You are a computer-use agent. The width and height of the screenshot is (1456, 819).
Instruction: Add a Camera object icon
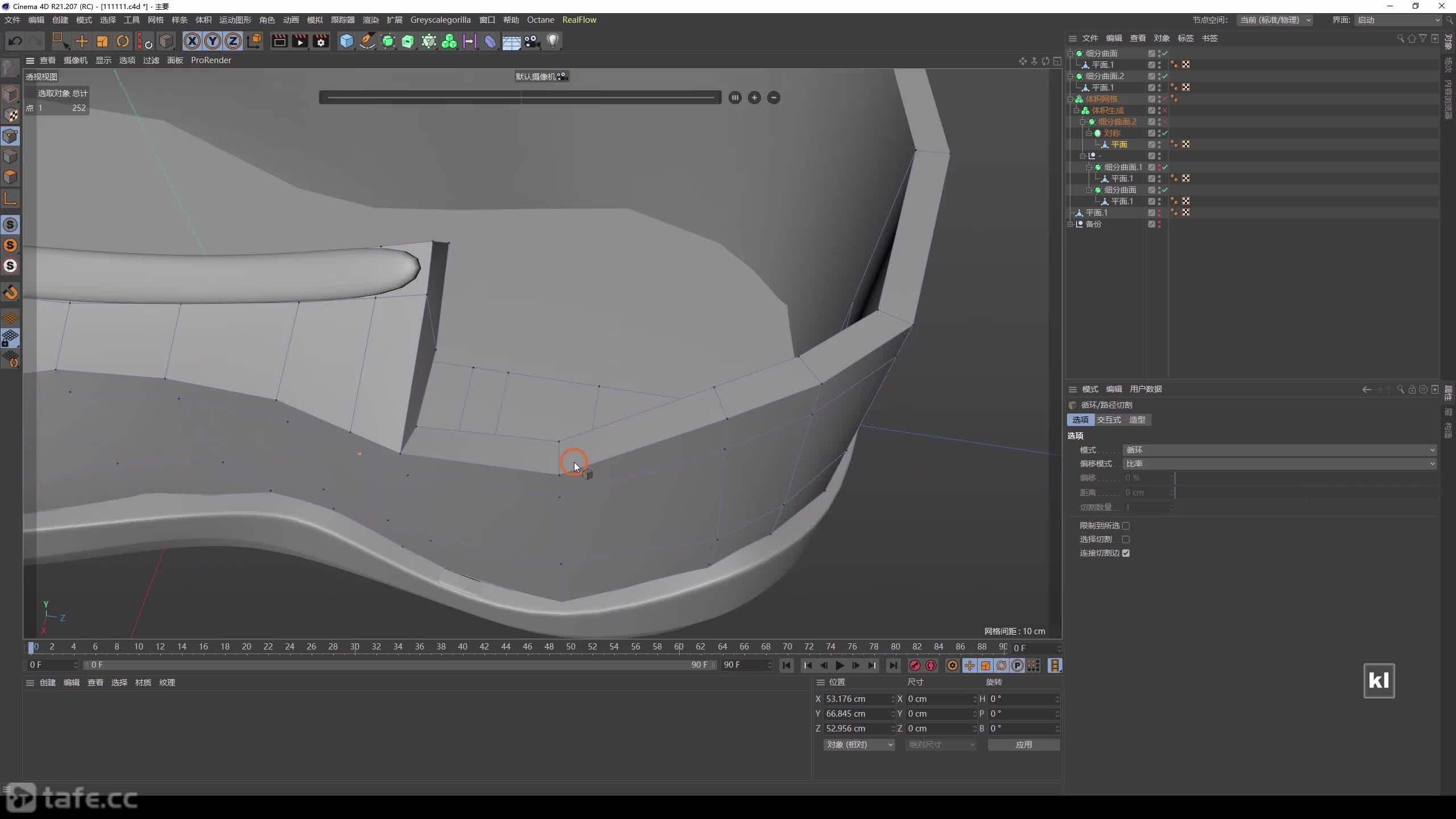532,41
